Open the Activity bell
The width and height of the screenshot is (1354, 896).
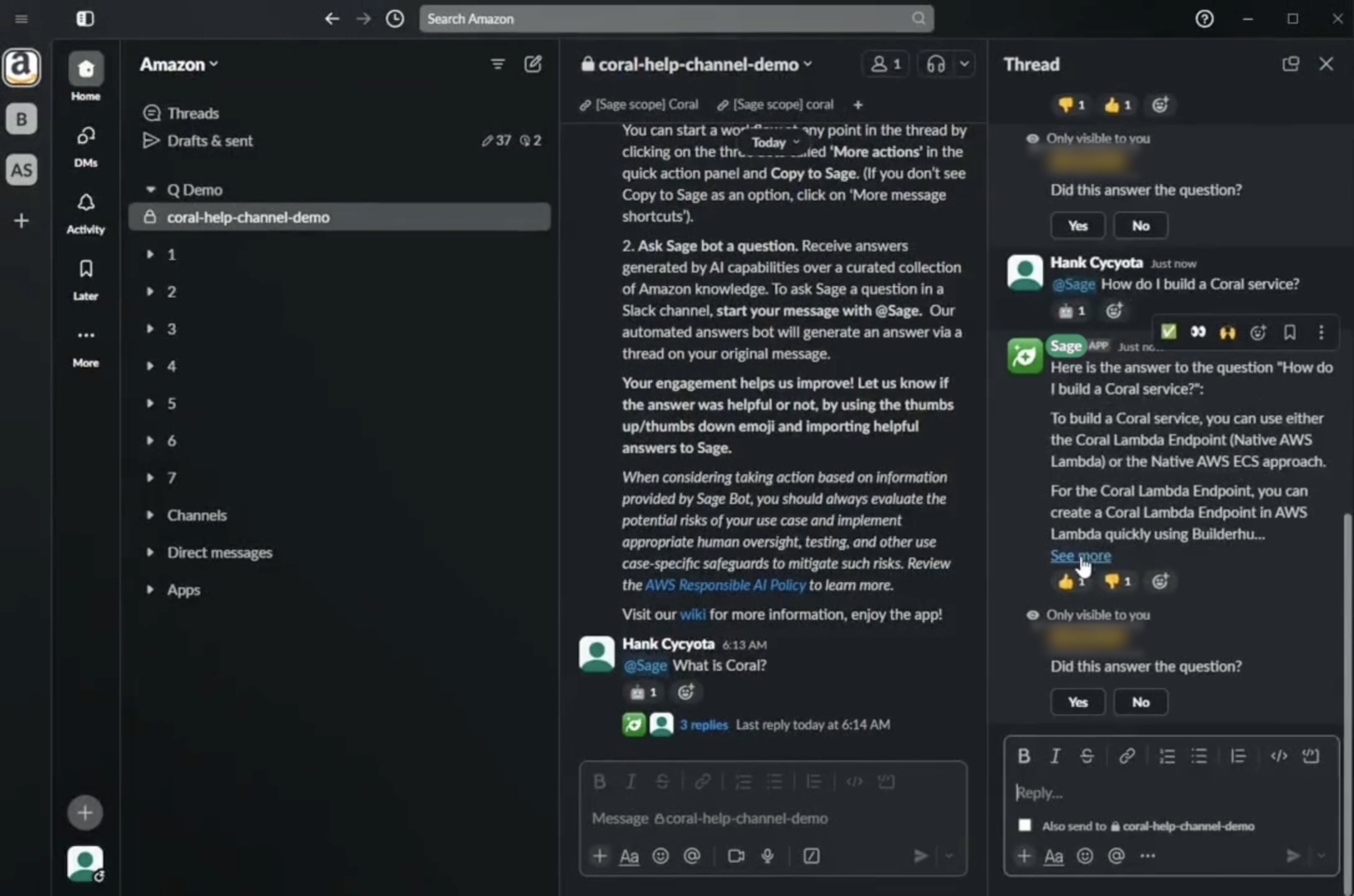pos(85,212)
